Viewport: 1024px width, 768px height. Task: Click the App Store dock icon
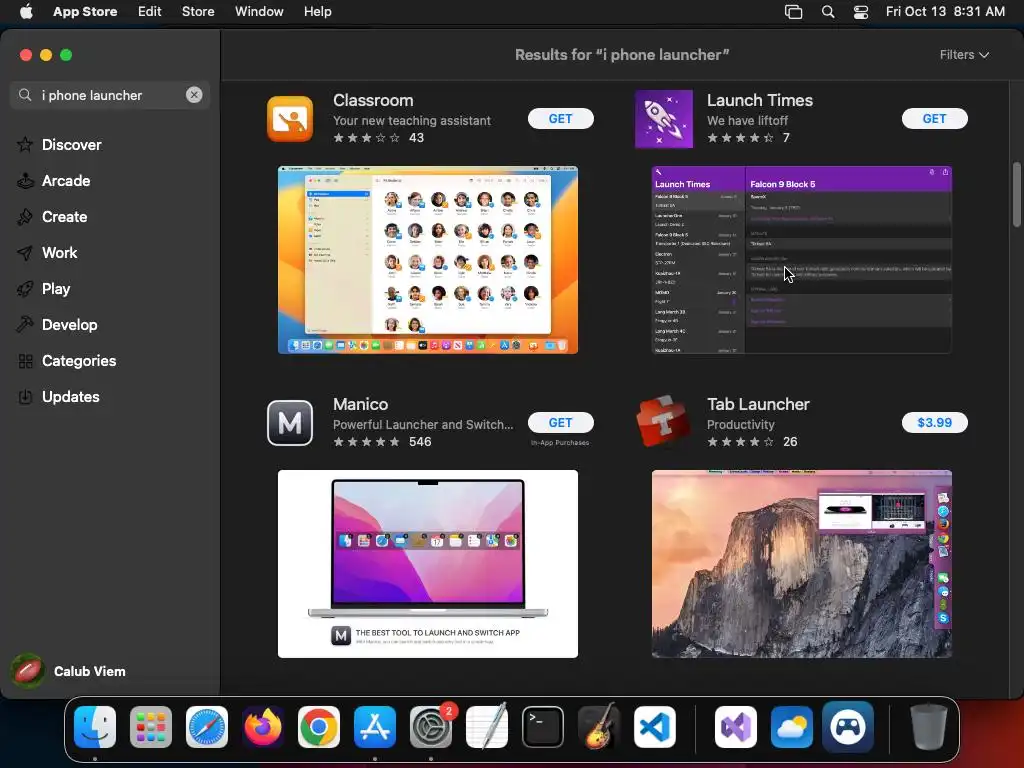(375, 727)
